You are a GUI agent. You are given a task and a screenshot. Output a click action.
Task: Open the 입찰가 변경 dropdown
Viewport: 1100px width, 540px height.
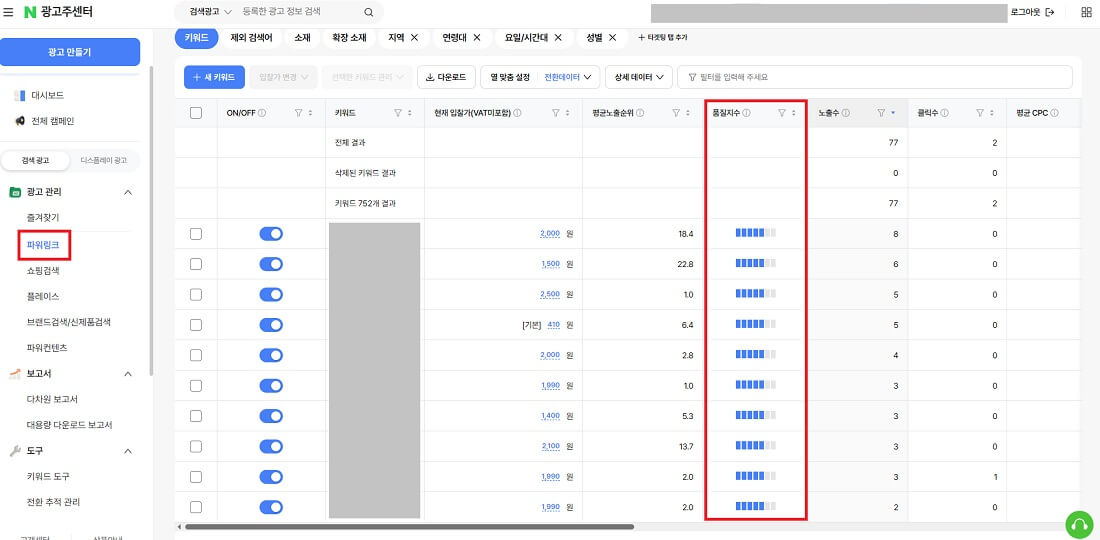[284, 77]
